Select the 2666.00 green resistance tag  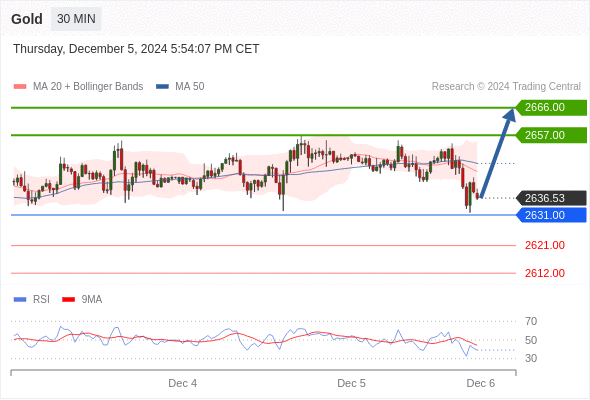point(551,108)
